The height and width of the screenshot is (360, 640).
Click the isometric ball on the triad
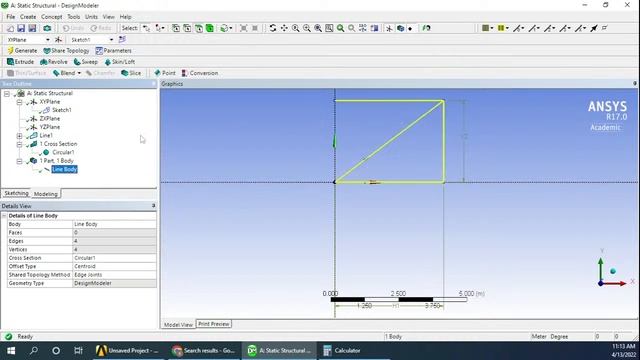(x=613, y=271)
